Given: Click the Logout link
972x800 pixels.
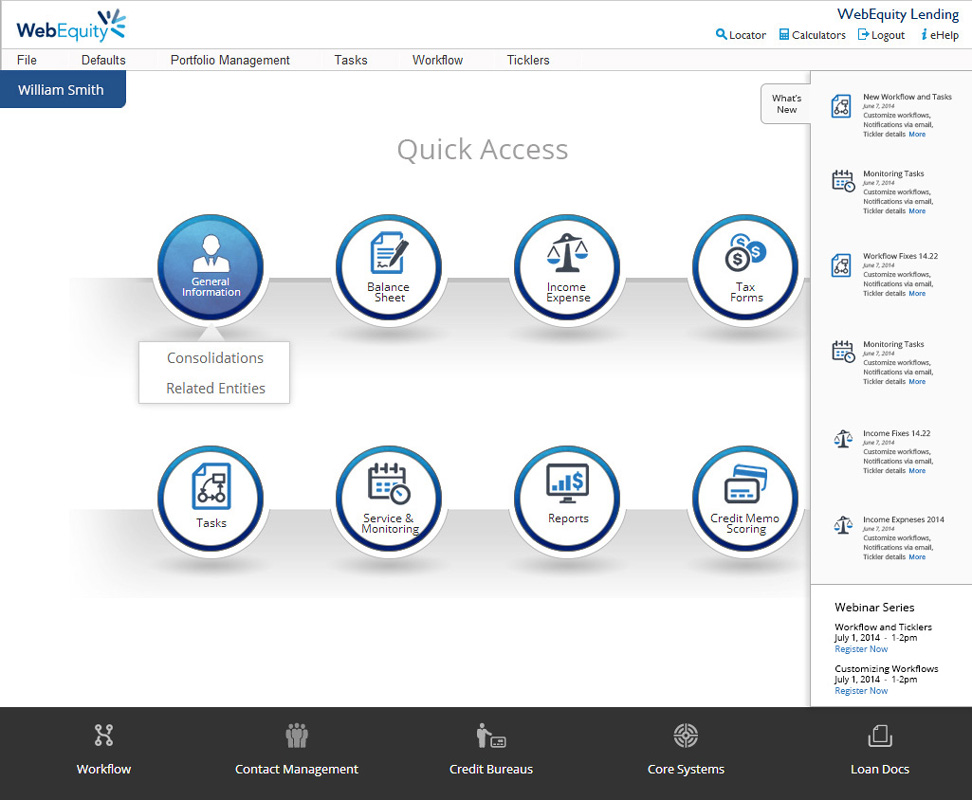Looking at the screenshot, I should click(x=881, y=35).
